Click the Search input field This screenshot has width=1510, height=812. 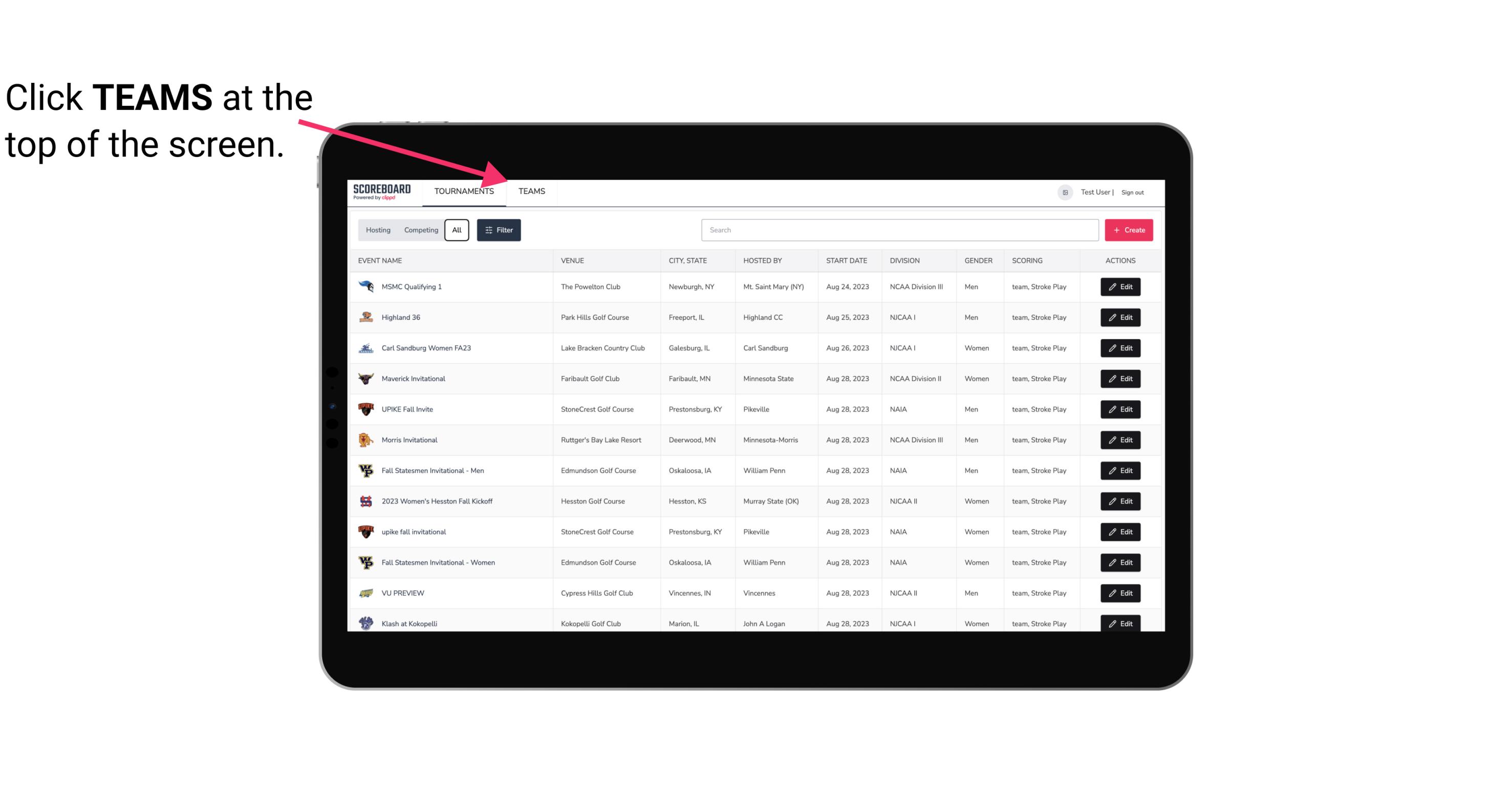point(898,230)
